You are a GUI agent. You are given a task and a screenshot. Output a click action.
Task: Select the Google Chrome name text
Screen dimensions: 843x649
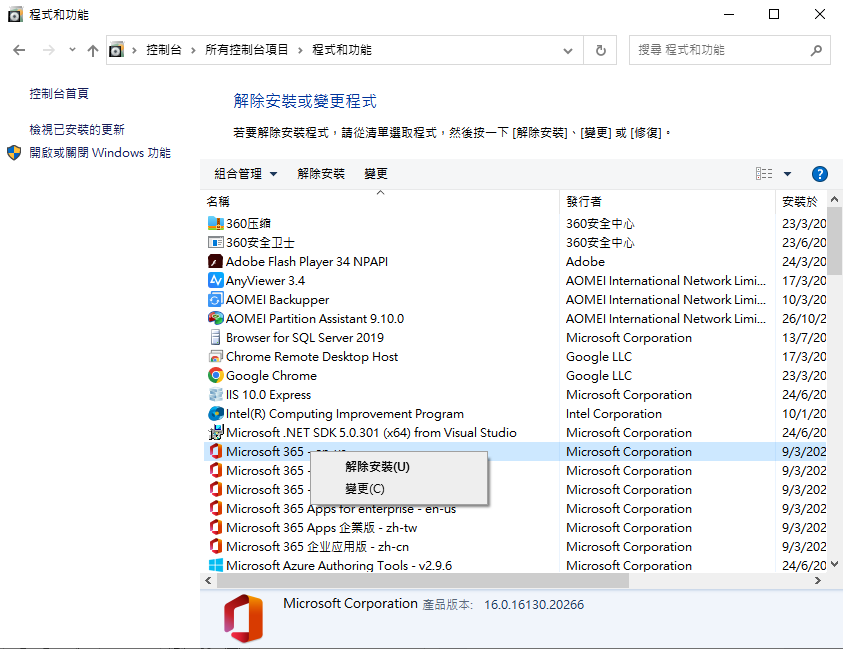coord(272,375)
